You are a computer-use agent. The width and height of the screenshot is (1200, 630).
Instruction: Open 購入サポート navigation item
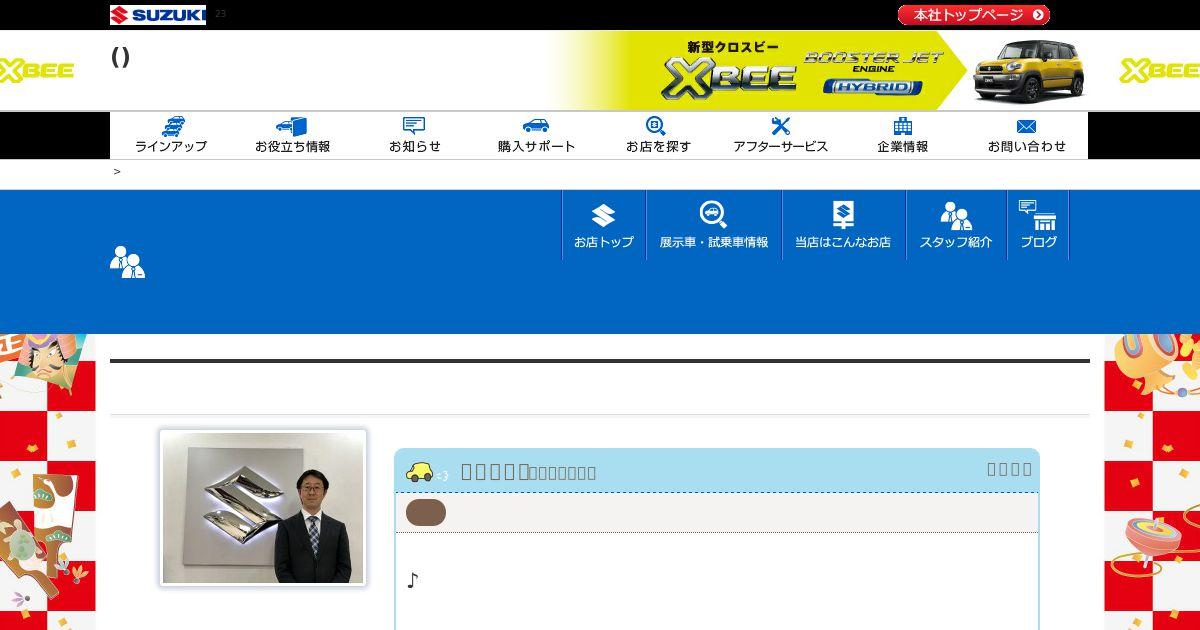click(536, 135)
